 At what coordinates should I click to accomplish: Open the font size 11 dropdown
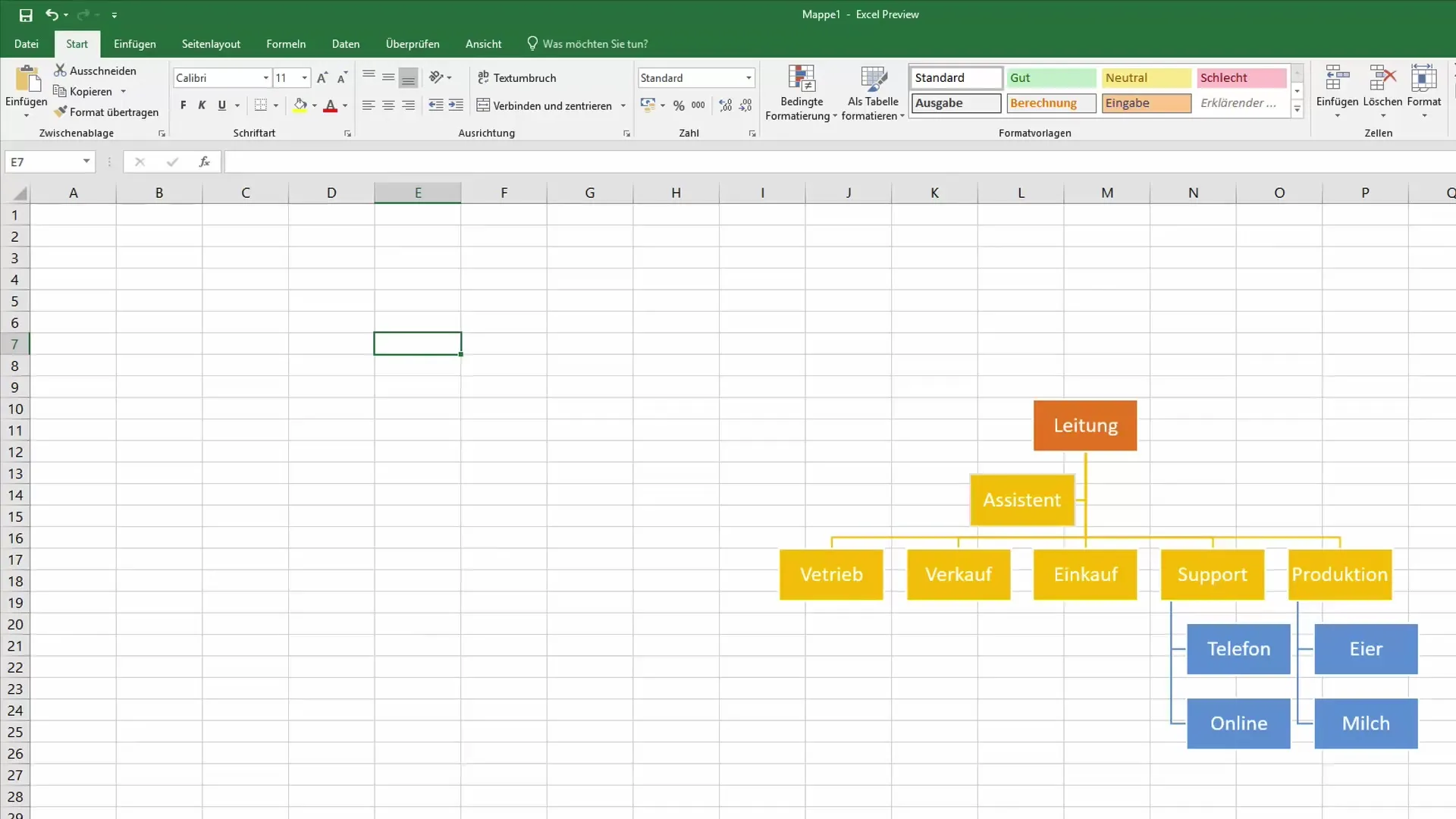coord(305,78)
